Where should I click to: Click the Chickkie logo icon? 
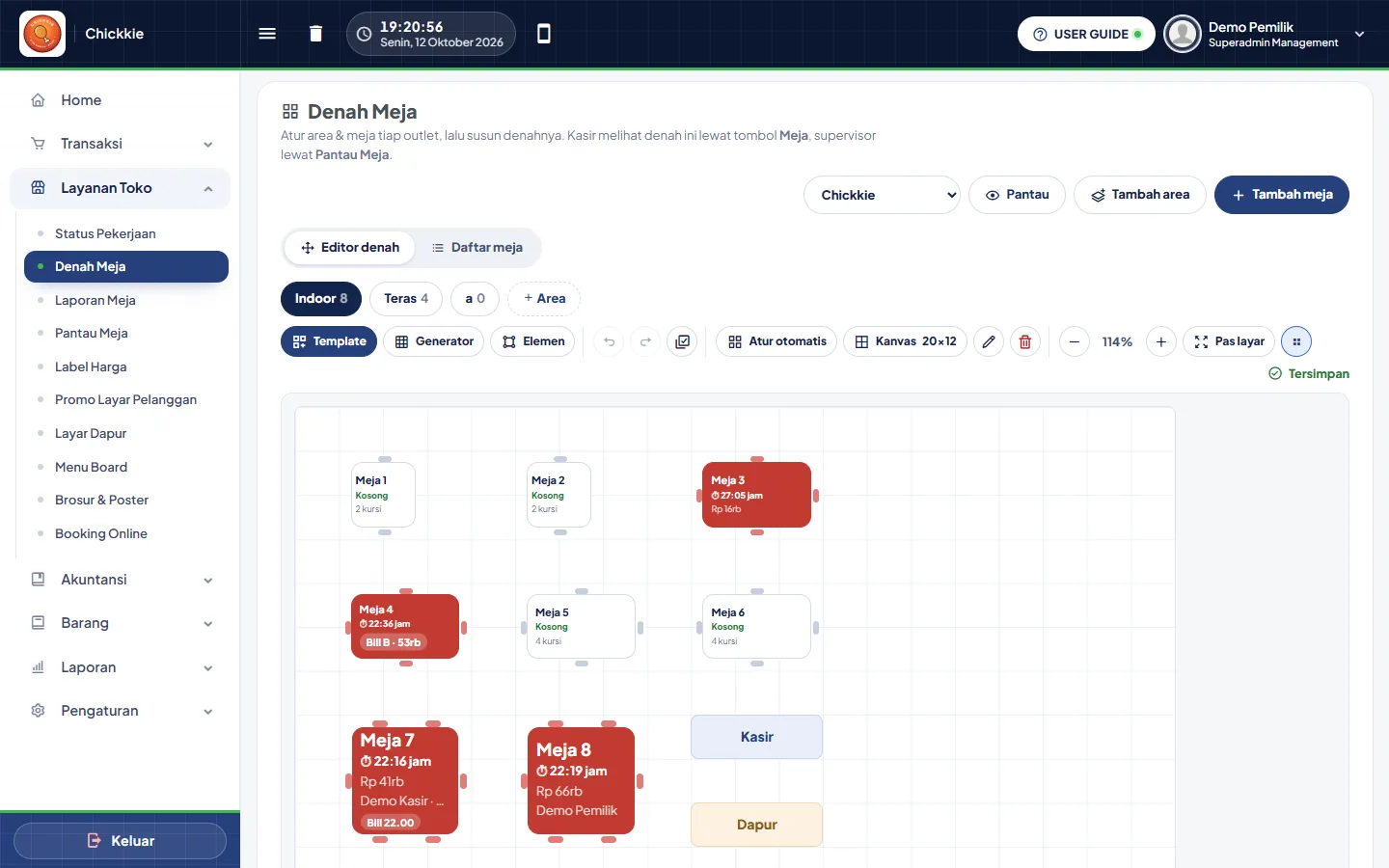pyautogui.click(x=42, y=34)
